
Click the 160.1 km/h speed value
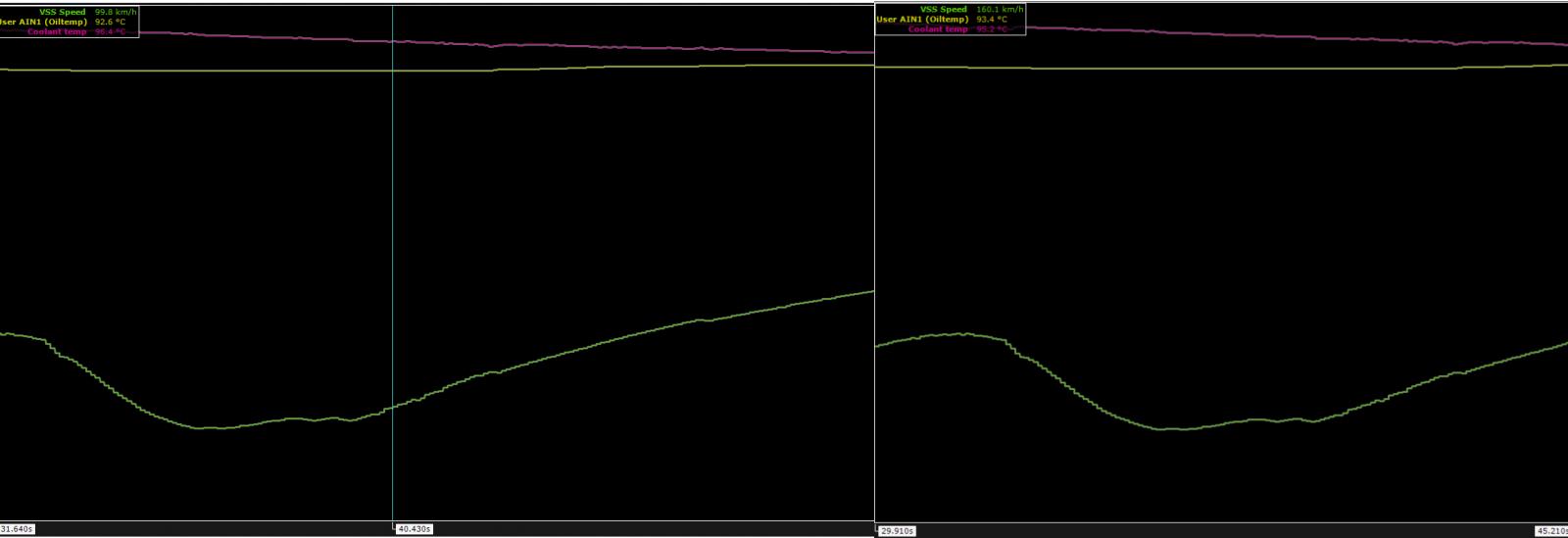coord(999,10)
